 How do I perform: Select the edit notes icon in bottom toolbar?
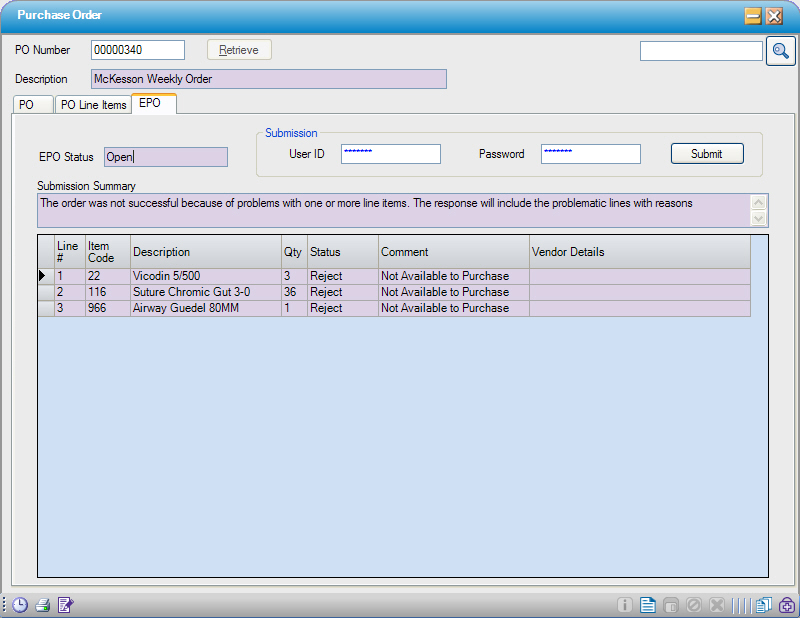(65, 605)
